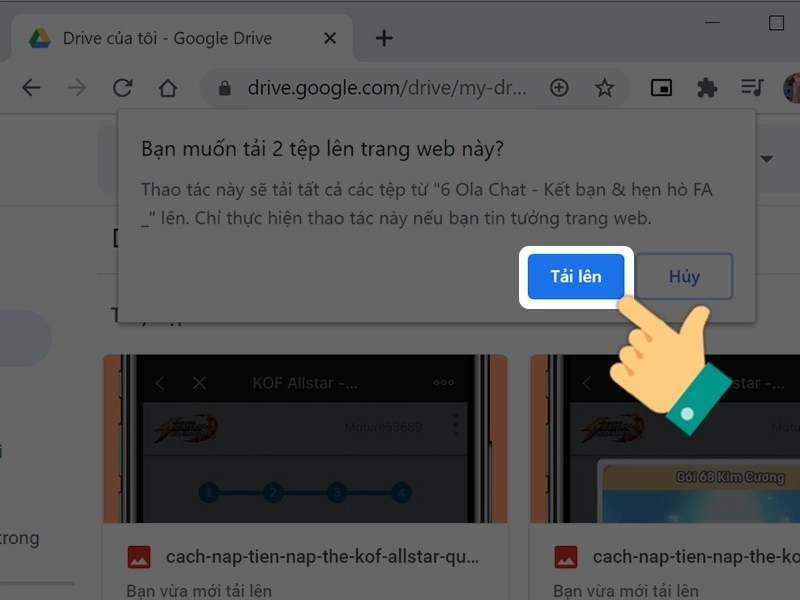Toggle the bookmark star for this page

click(605, 88)
